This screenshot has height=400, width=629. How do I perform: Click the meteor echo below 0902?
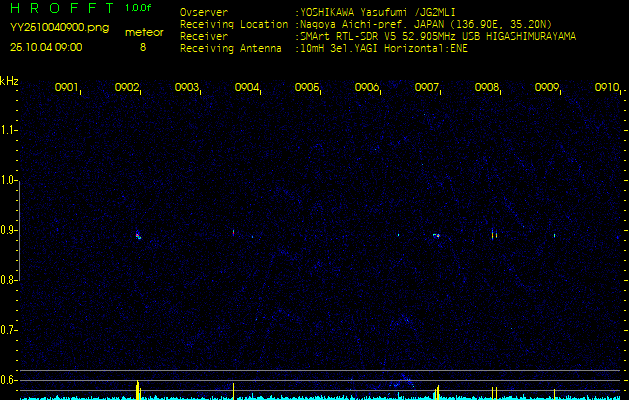coord(138,237)
